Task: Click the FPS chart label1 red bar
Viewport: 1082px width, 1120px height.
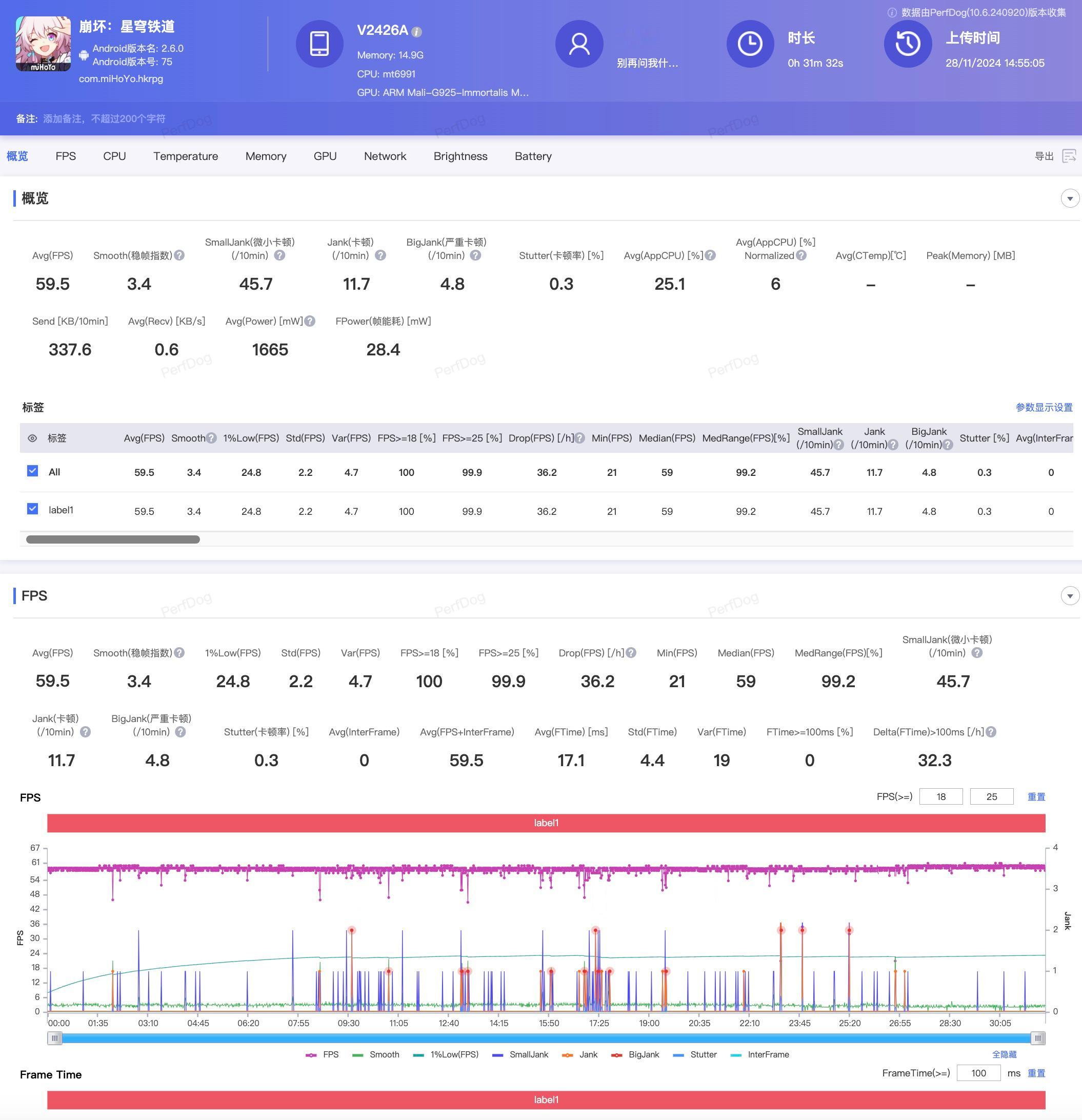Action: click(546, 823)
